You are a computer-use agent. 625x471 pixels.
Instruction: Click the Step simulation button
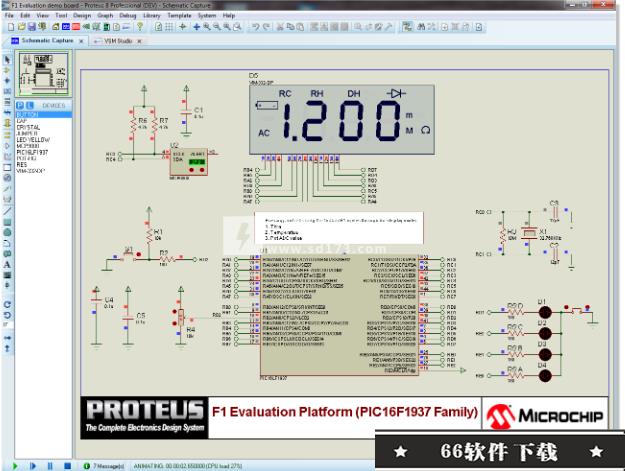click(x=33, y=465)
